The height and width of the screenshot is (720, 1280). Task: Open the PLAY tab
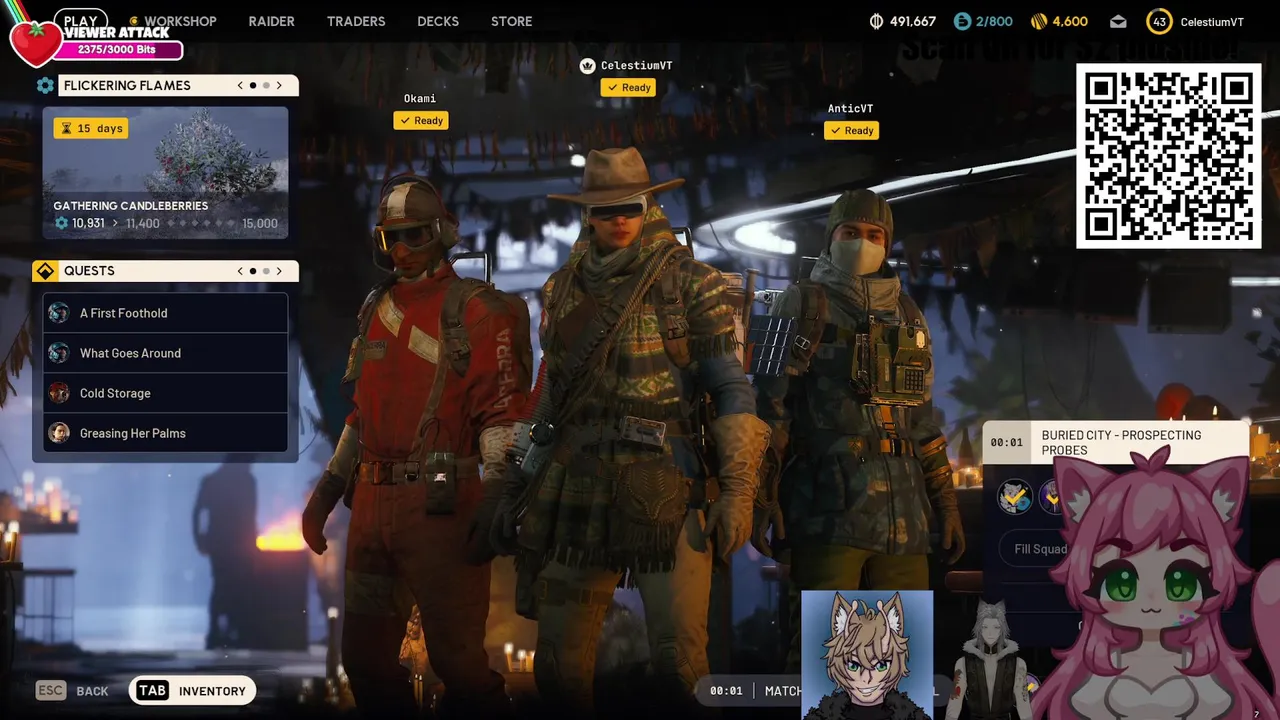81,20
